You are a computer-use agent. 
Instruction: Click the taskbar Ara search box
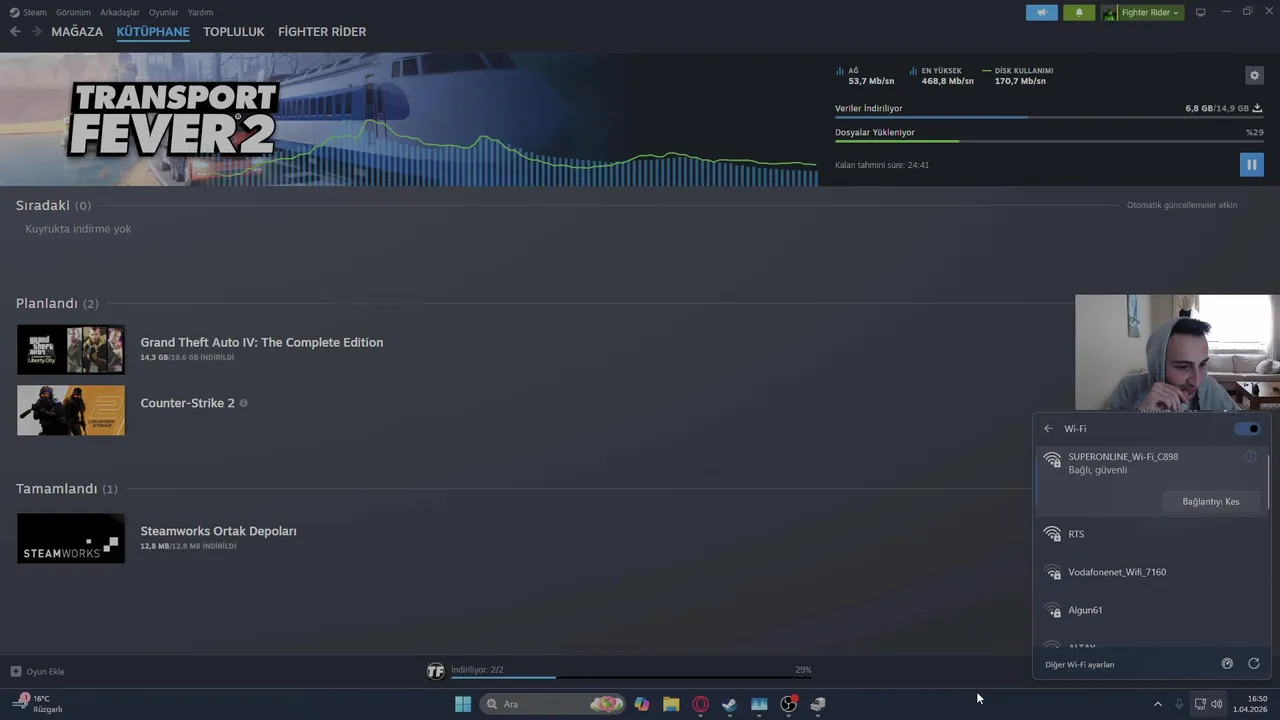point(551,704)
